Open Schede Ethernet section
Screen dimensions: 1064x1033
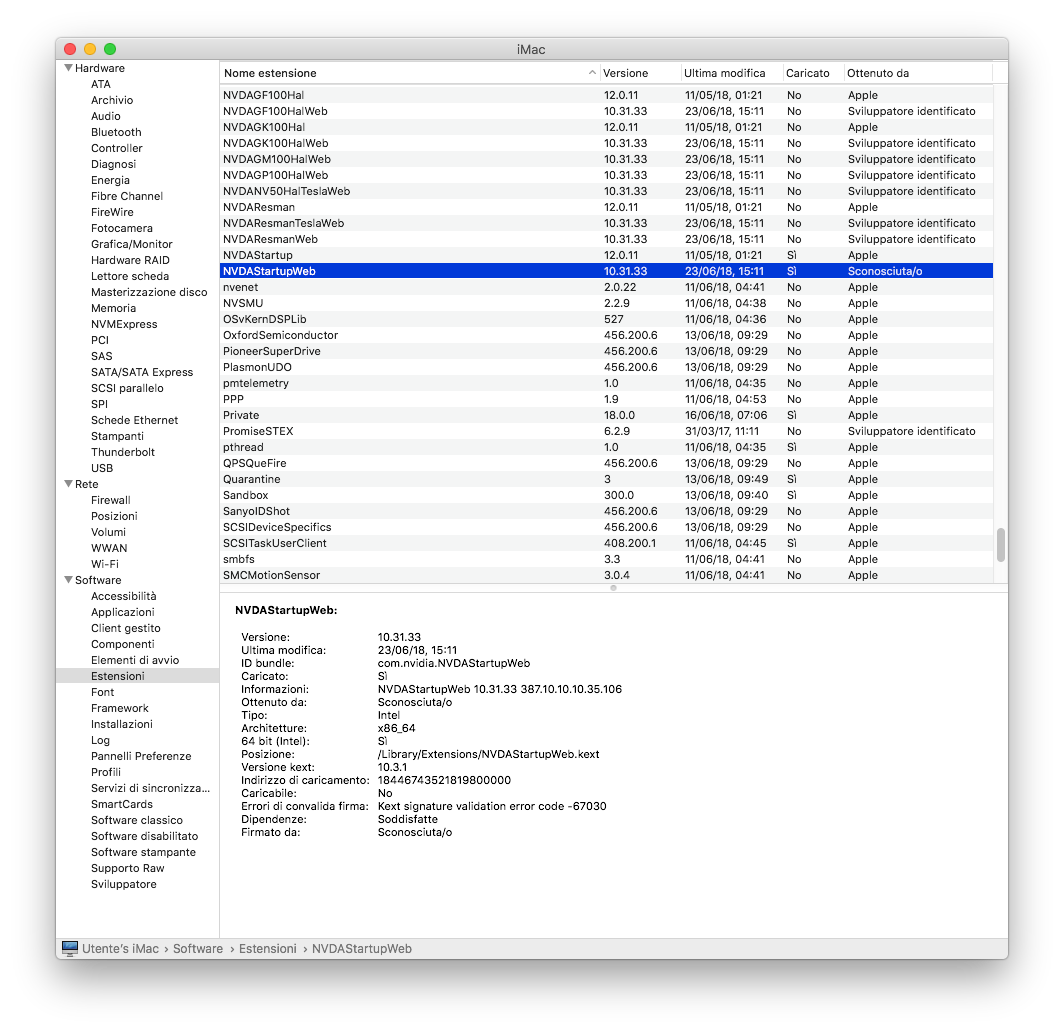[134, 420]
